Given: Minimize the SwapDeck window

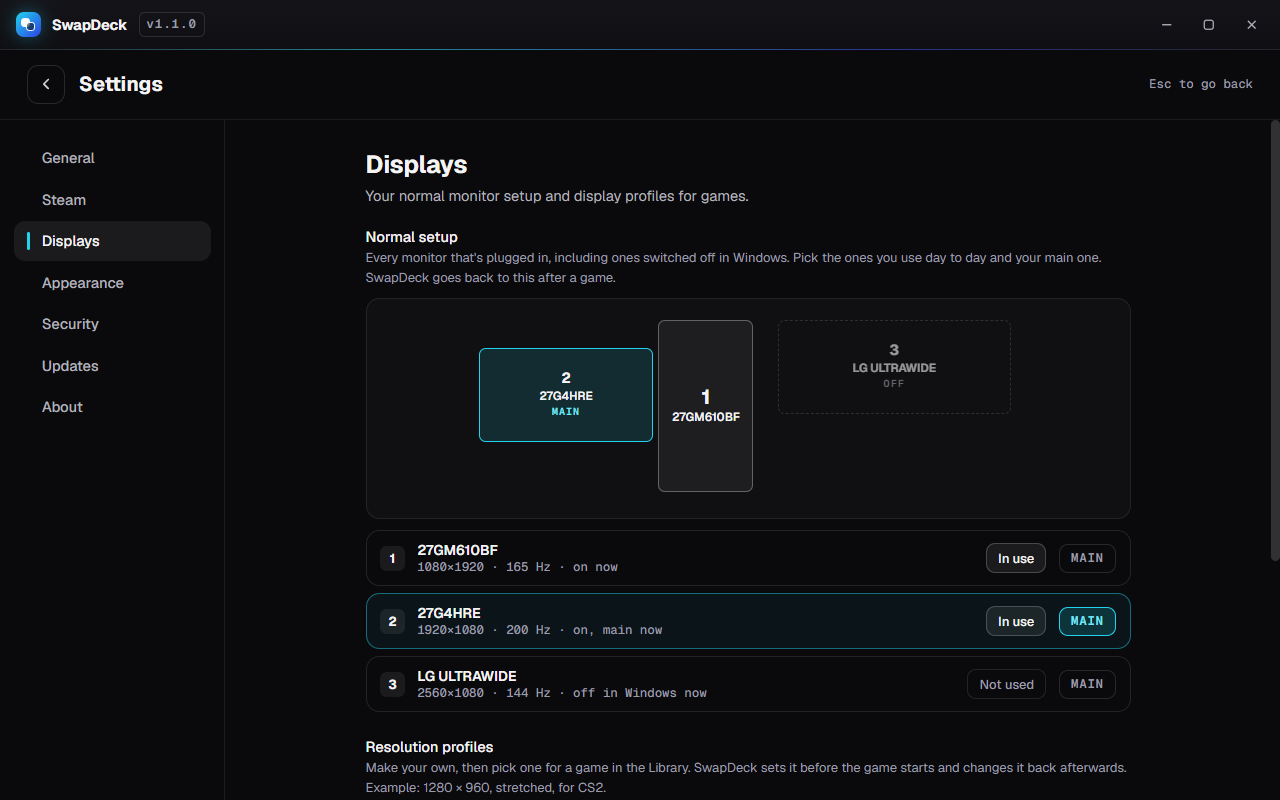Looking at the screenshot, I should [x=1166, y=25].
